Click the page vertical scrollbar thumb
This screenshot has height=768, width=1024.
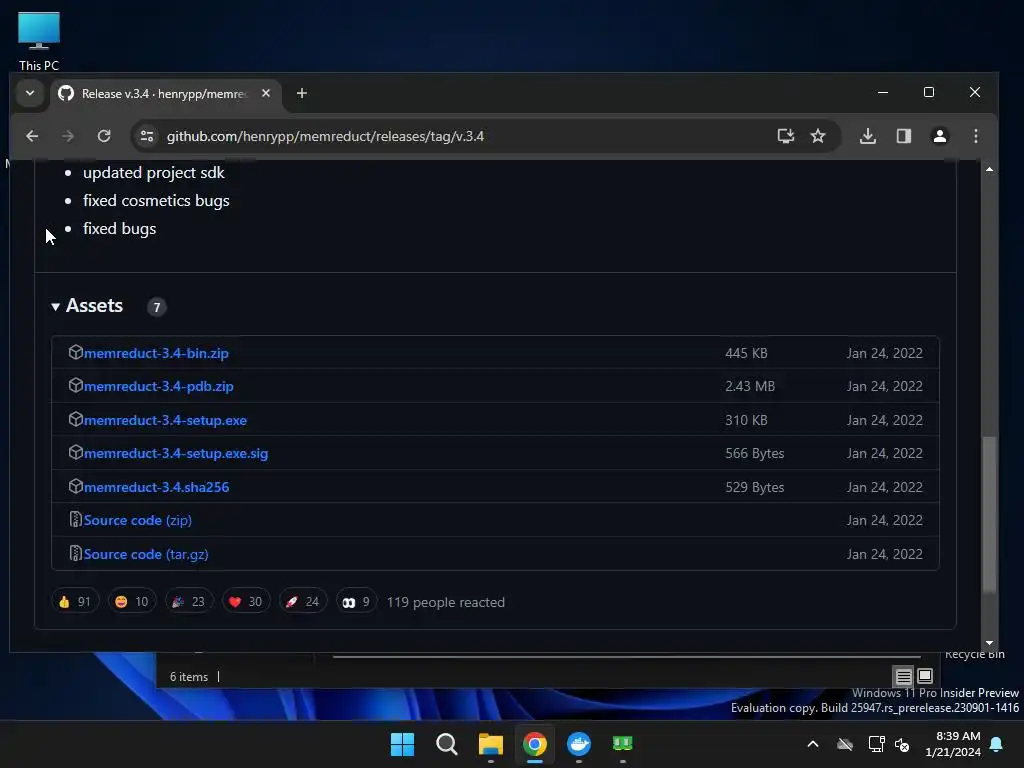tap(989, 514)
